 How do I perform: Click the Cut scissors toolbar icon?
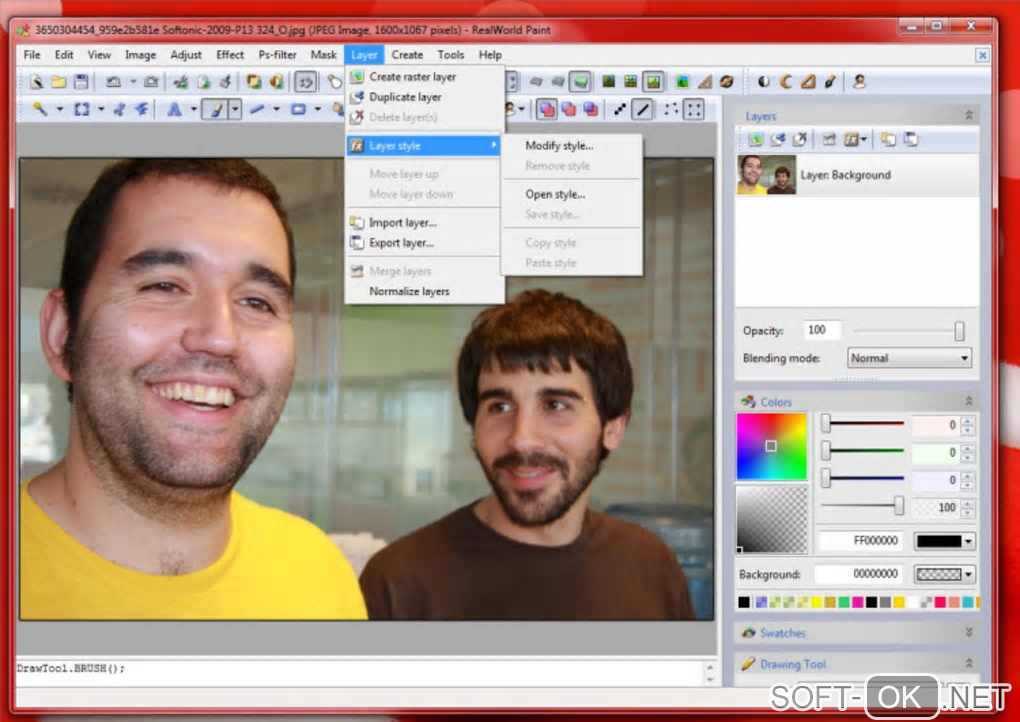pos(181,82)
